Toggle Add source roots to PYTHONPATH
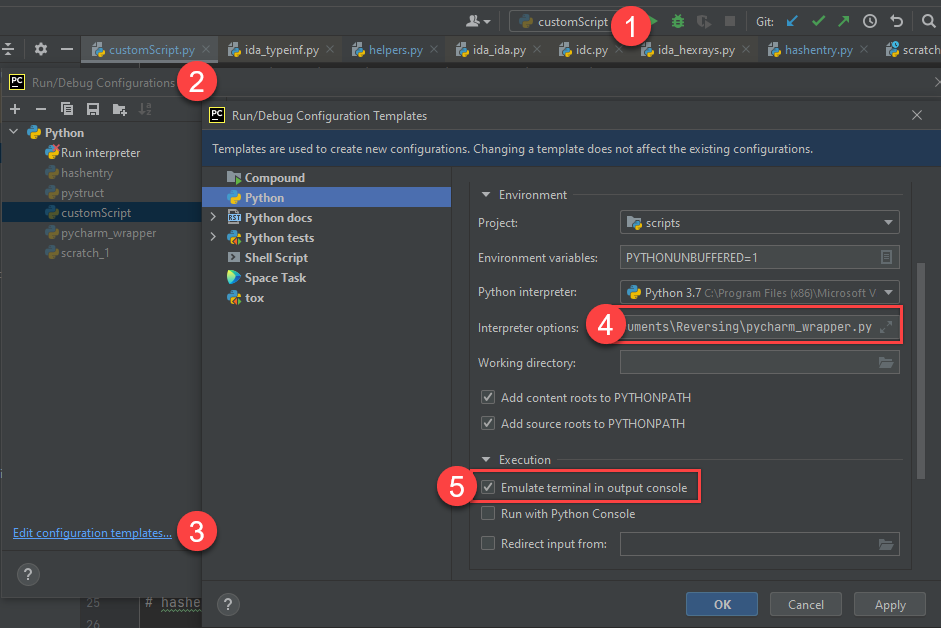Image resolution: width=941 pixels, height=628 pixels. [x=488, y=423]
